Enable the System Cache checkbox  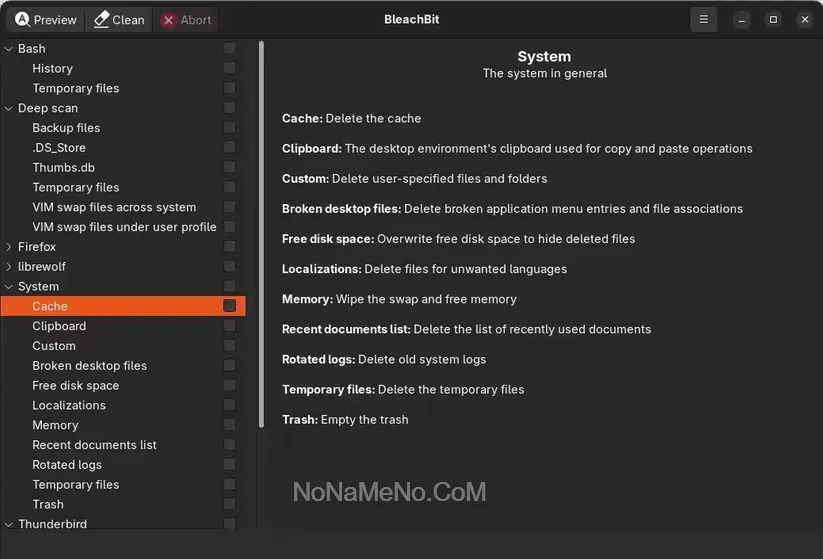click(x=230, y=306)
